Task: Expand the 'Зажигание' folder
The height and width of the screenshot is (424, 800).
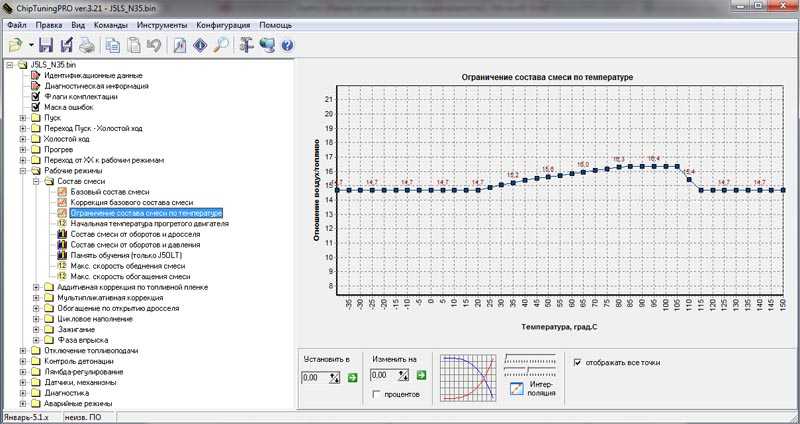Action: (36, 330)
